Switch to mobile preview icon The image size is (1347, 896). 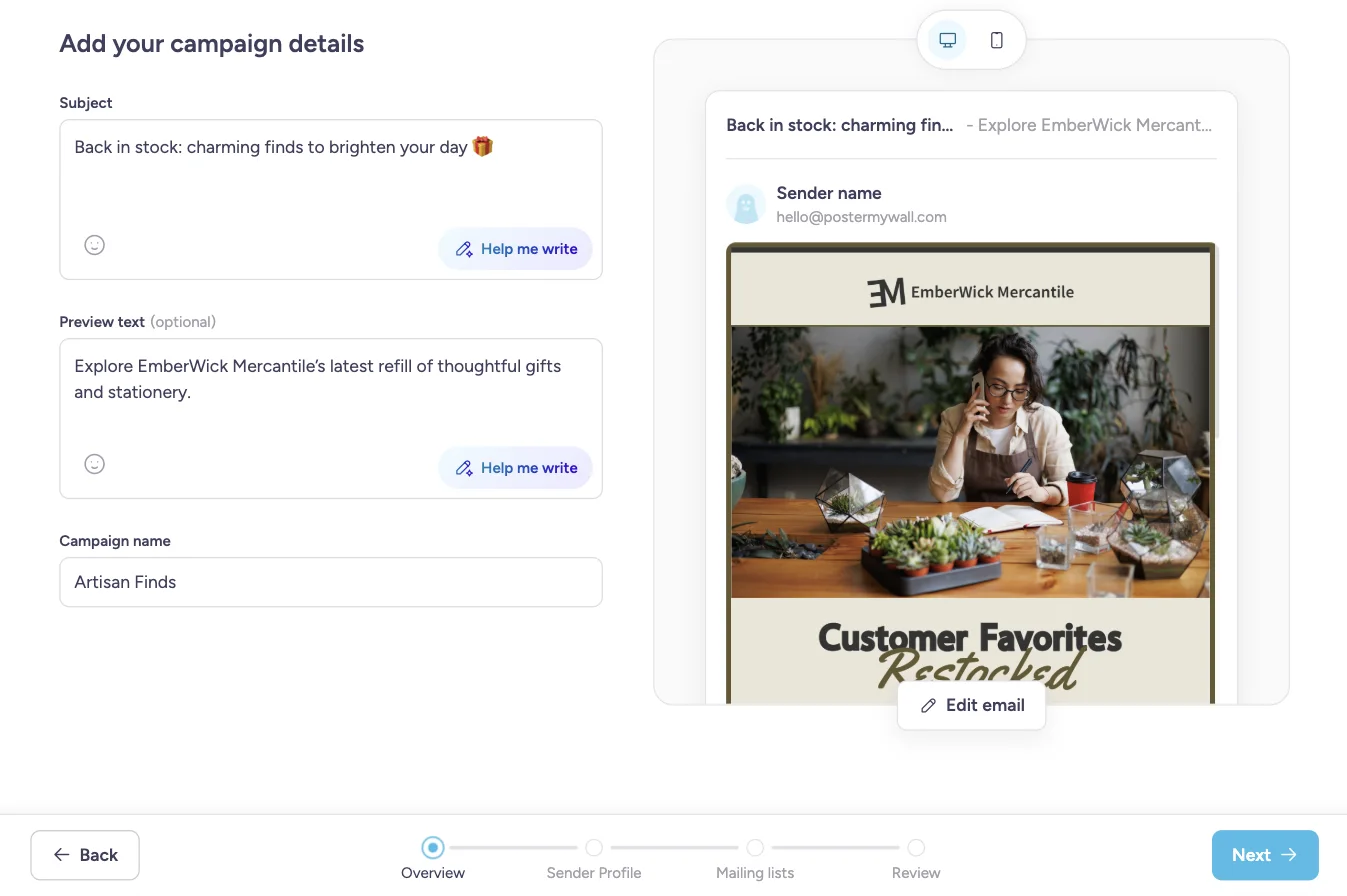tap(996, 40)
